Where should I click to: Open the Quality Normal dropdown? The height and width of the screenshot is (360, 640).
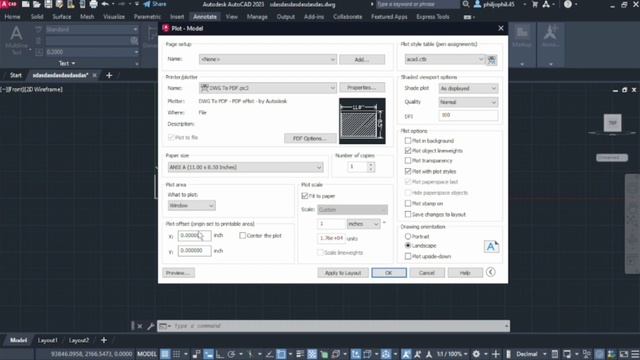[x=468, y=102]
